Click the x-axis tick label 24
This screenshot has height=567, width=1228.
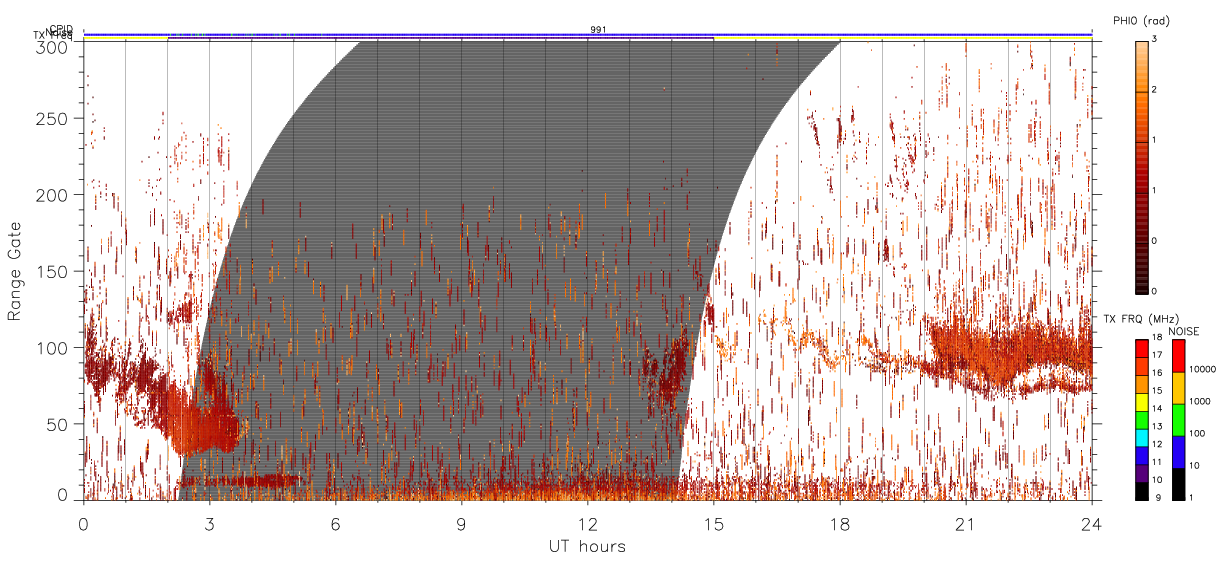1092,523
